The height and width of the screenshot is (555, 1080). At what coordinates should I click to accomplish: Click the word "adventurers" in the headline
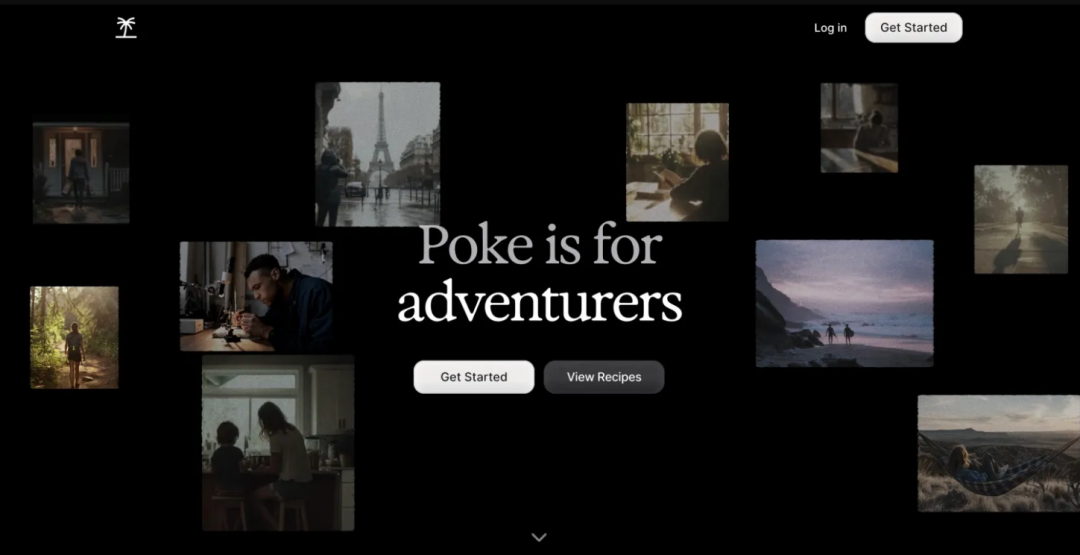(x=540, y=300)
